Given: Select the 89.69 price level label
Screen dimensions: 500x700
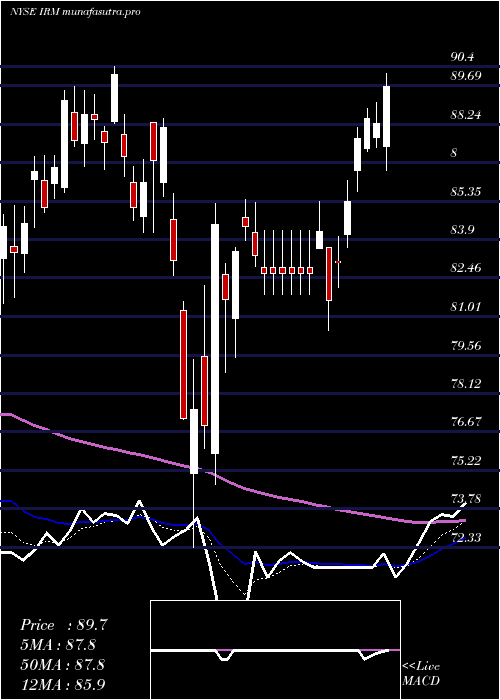Looking at the screenshot, I should tap(466, 76).
